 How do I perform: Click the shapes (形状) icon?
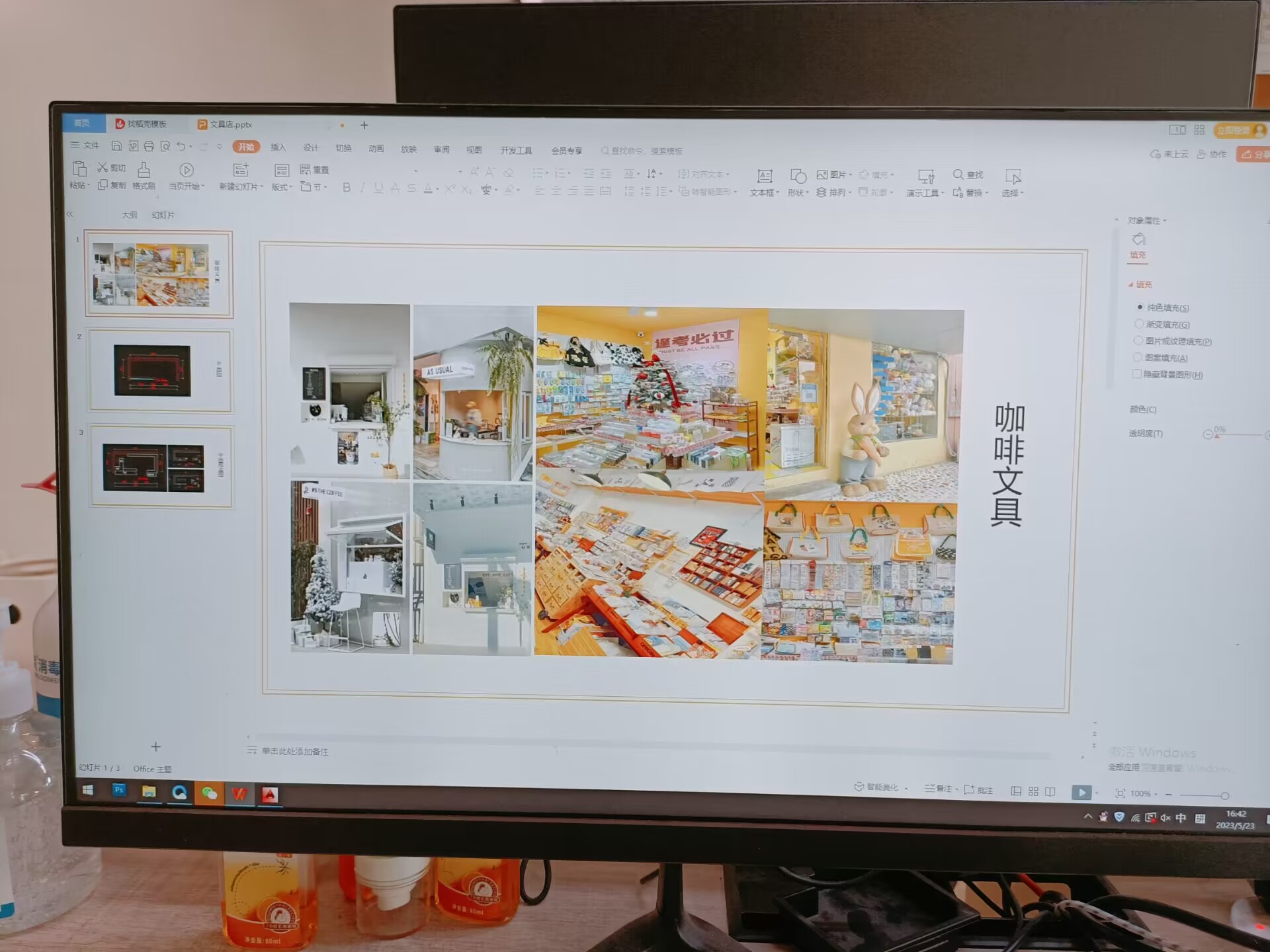point(798,177)
